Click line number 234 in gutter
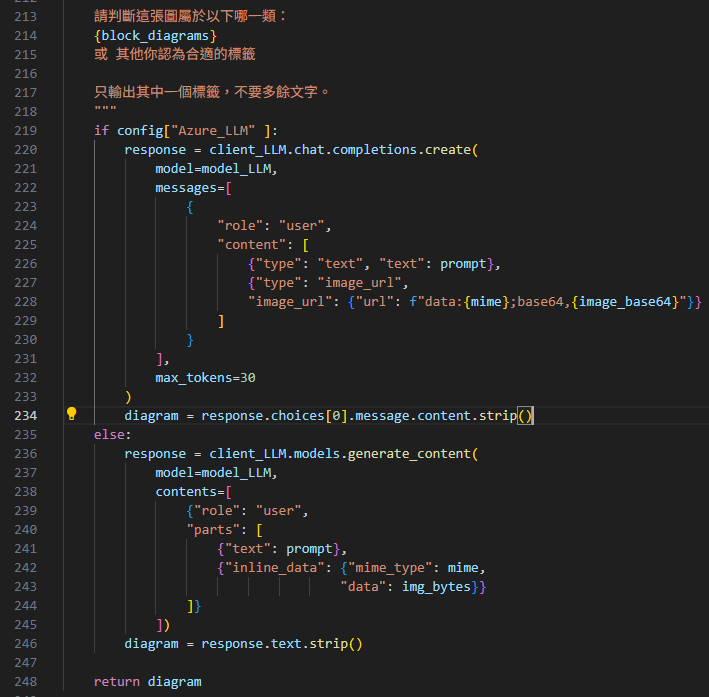This screenshot has width=709, height=697. click(26, 416)
